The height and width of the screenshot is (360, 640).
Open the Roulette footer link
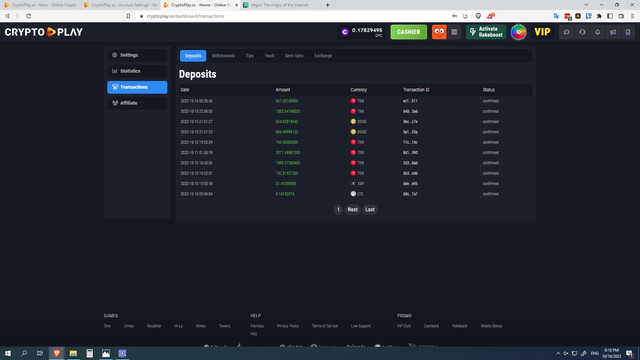154,326
